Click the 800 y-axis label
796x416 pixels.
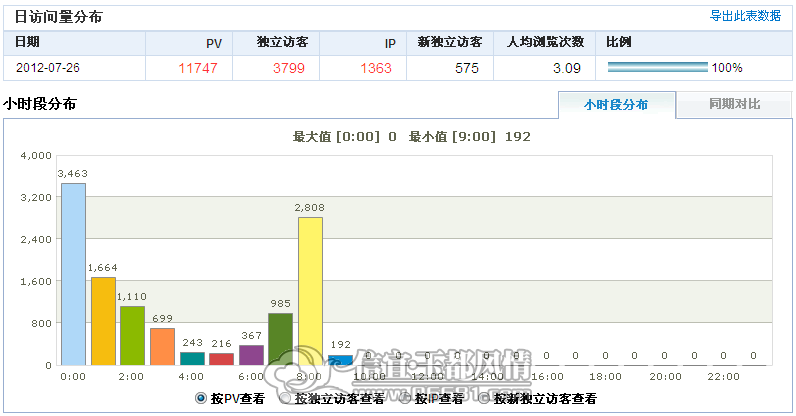pos(42,323)
